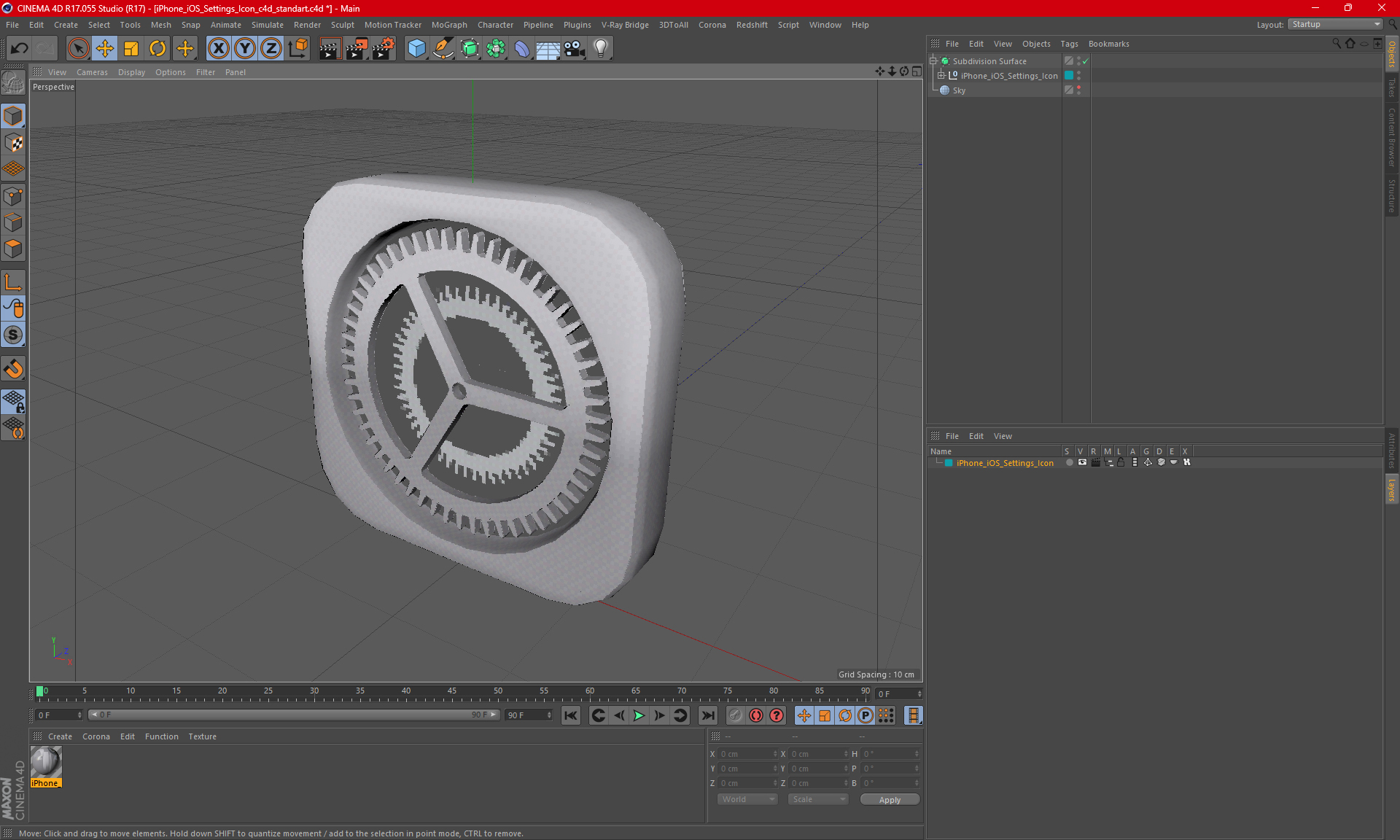Add floor environment object icon

coord(548,48)
